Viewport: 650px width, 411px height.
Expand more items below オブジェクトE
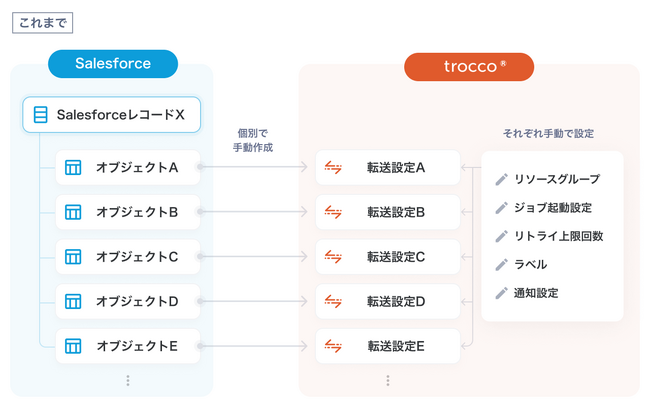pos(128,381)
